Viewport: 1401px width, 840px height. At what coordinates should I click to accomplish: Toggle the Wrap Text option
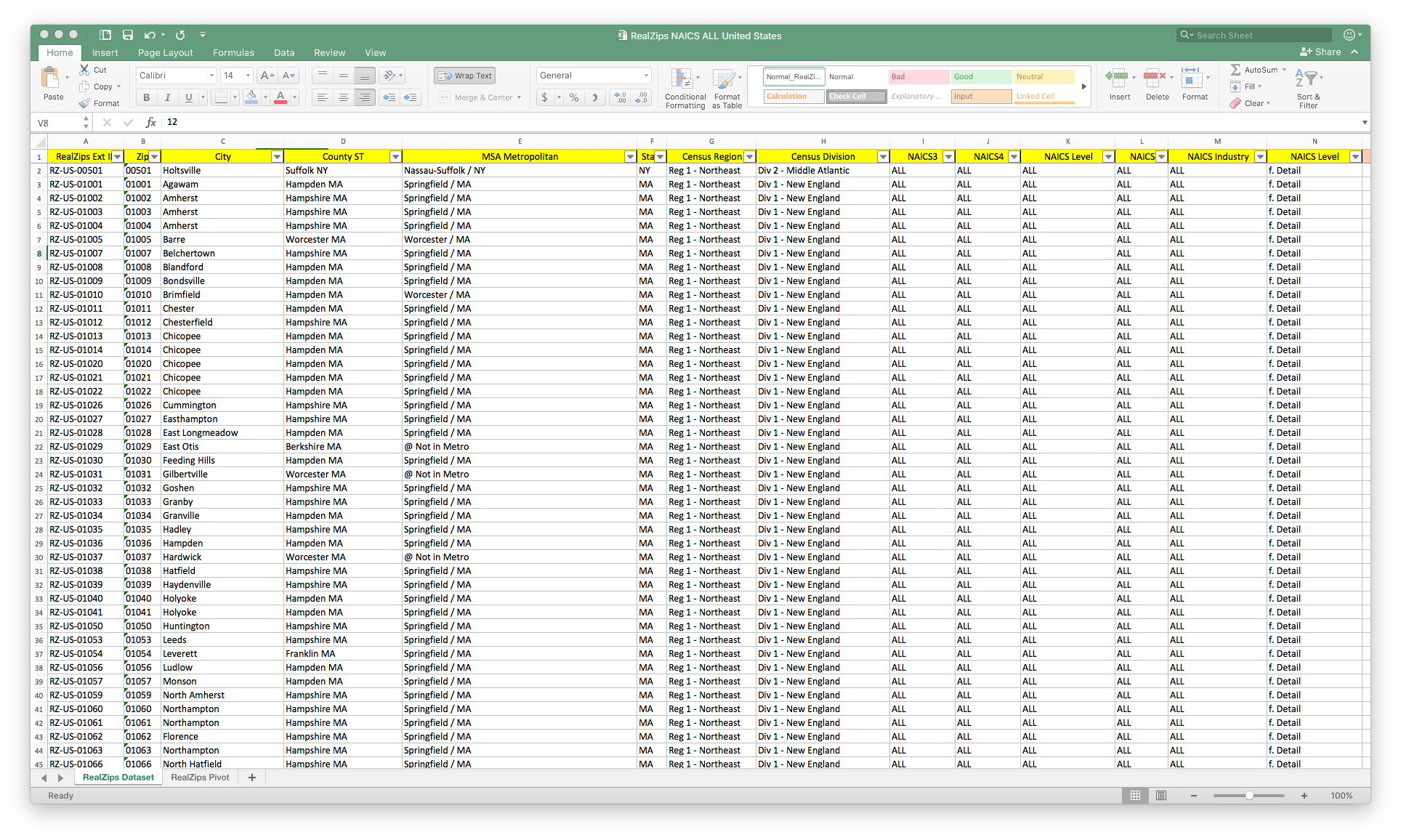(465, 76)
